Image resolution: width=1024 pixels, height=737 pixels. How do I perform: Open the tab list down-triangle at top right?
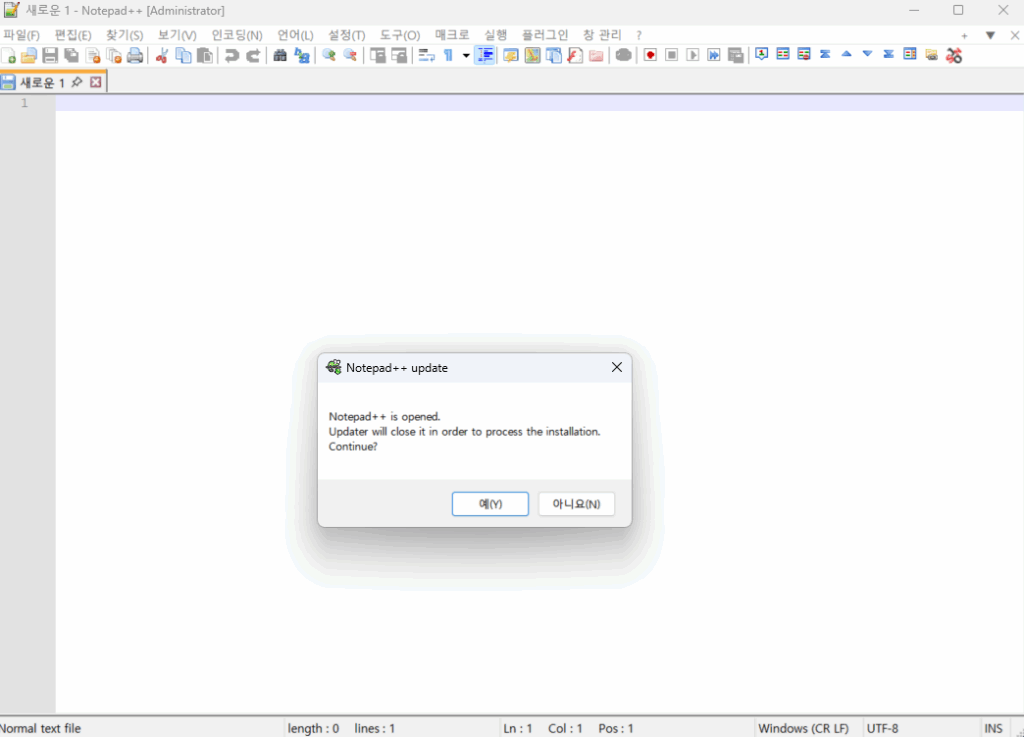990,35
